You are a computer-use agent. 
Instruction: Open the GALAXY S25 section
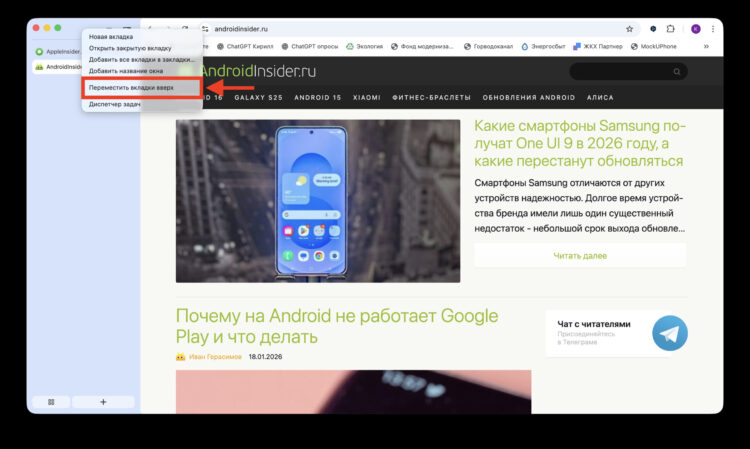tap(258, 98)
